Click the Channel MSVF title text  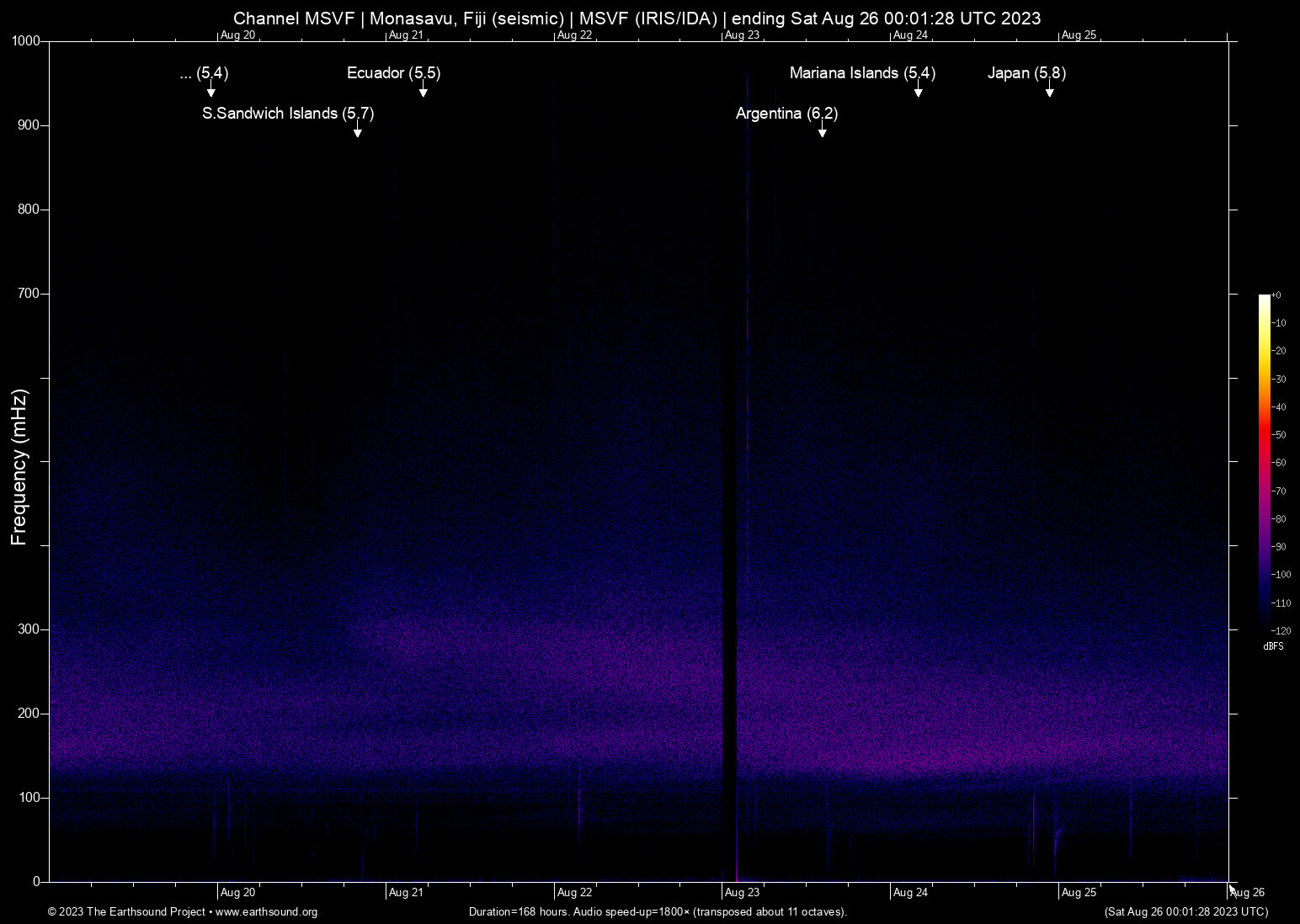(x=294, y=18)
